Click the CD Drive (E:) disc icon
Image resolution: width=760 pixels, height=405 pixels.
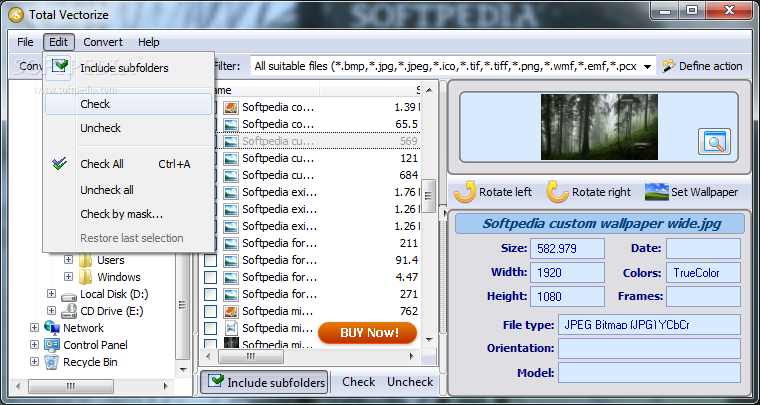click(69, 311)
